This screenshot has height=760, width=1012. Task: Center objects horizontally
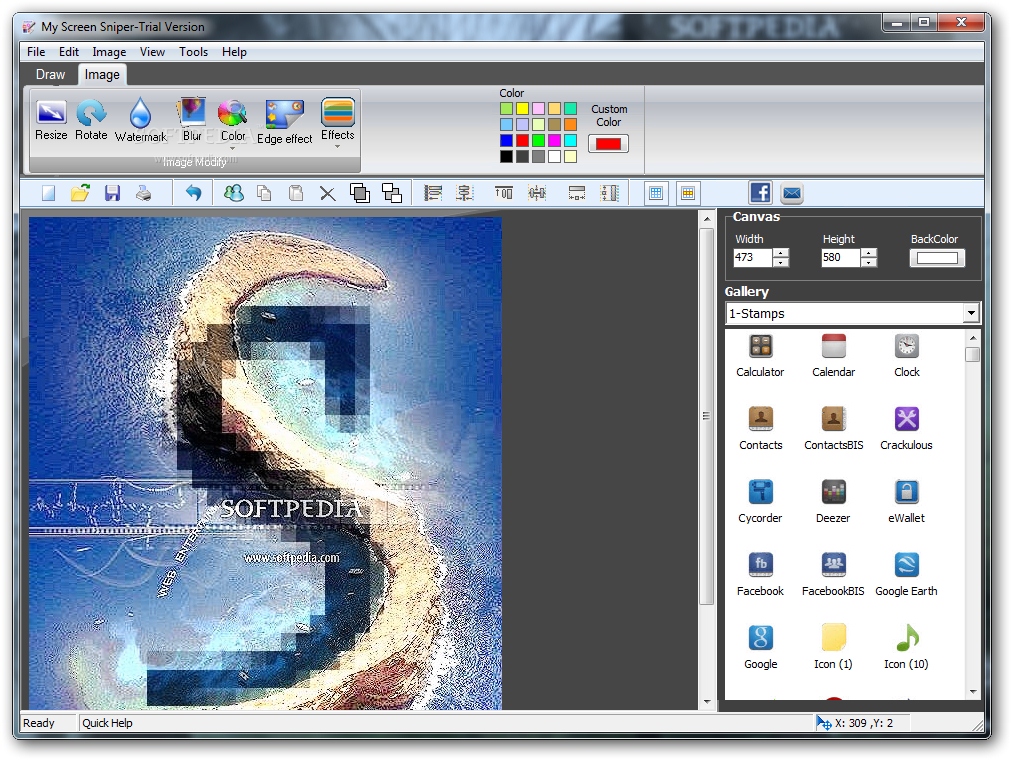465,193
